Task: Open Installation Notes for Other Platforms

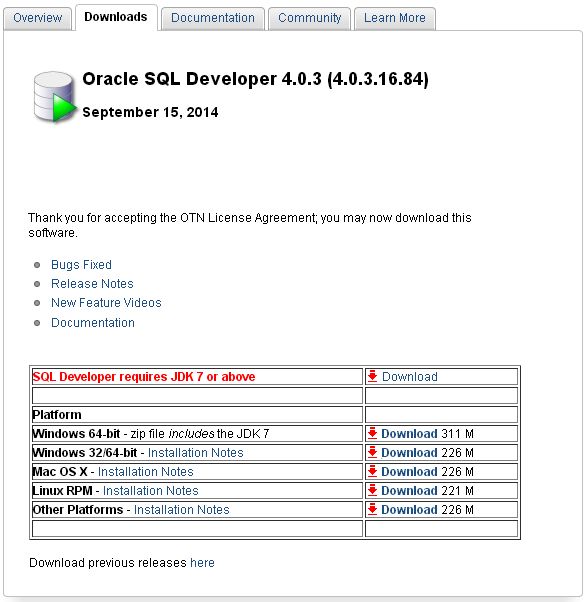Action: tap(182, 509)
